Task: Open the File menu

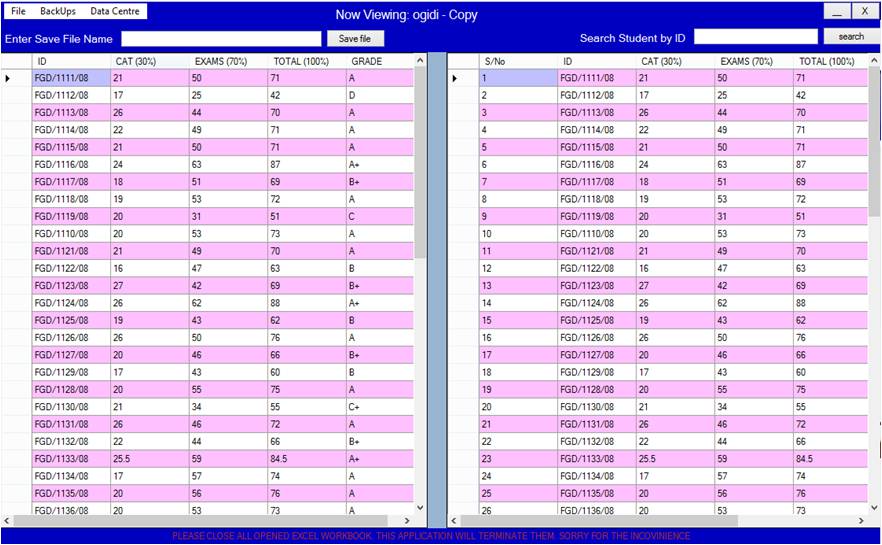Action: [x=18, y=11]
